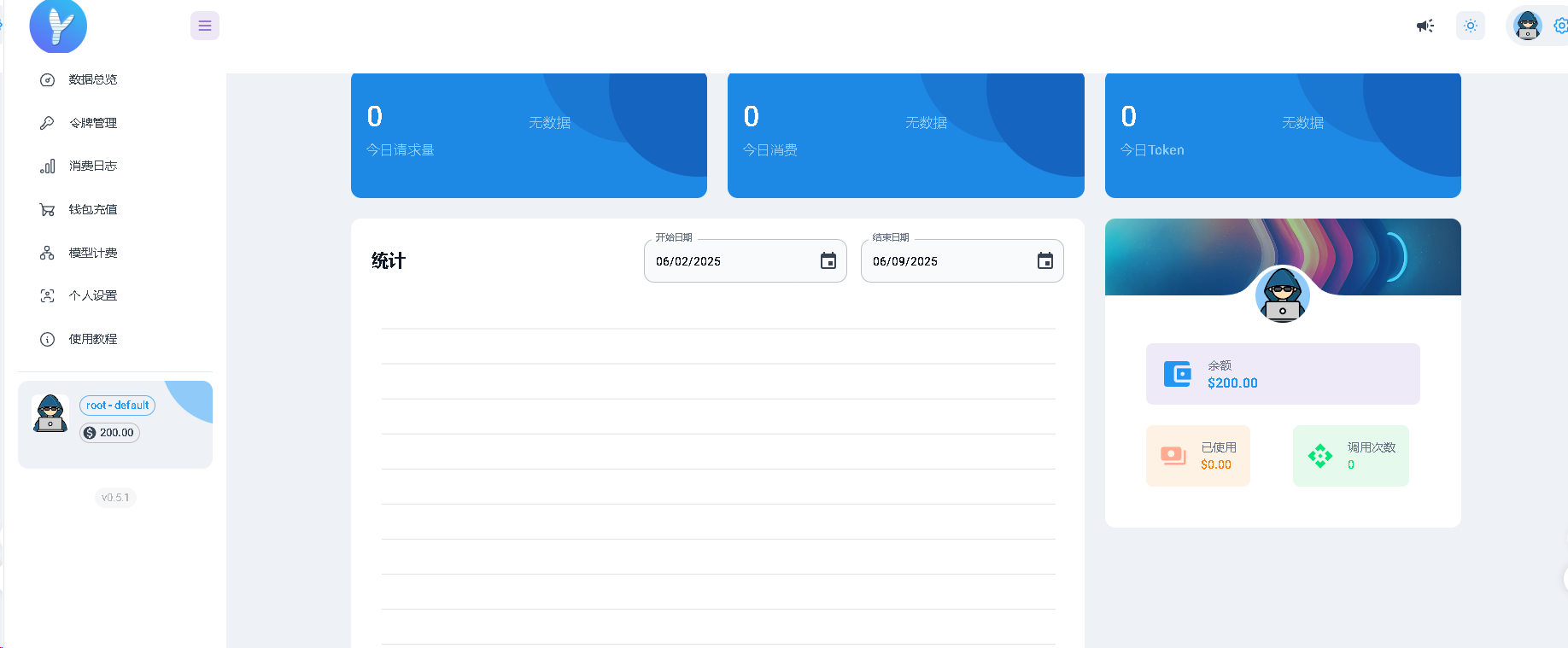Image resolution: width=1568 pixels, height=648 pixels.
Task: Open announcements via the megaphone icon
Action: coord(1425,26)
